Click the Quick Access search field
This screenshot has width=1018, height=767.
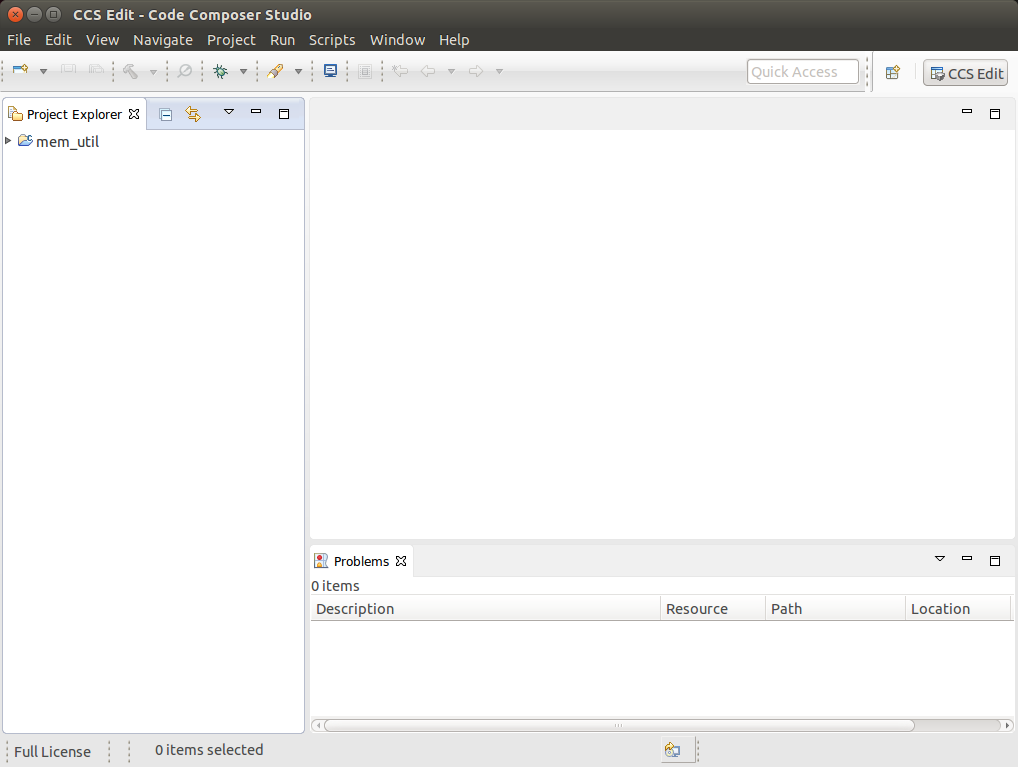pos(802,72)
